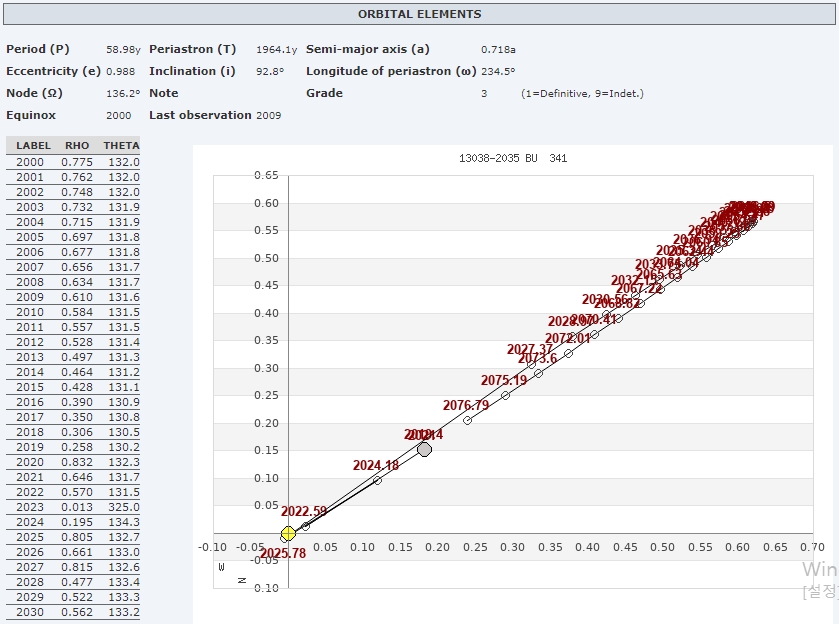
Task: Click the N/E orientation indicator below the plot
Action: (x=231, y=573)
